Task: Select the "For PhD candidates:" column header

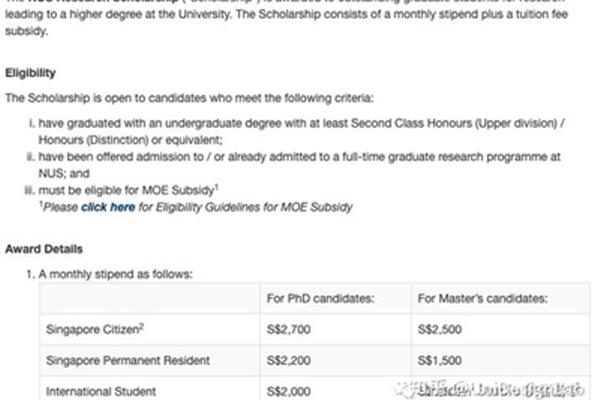Action: [320, 298]
